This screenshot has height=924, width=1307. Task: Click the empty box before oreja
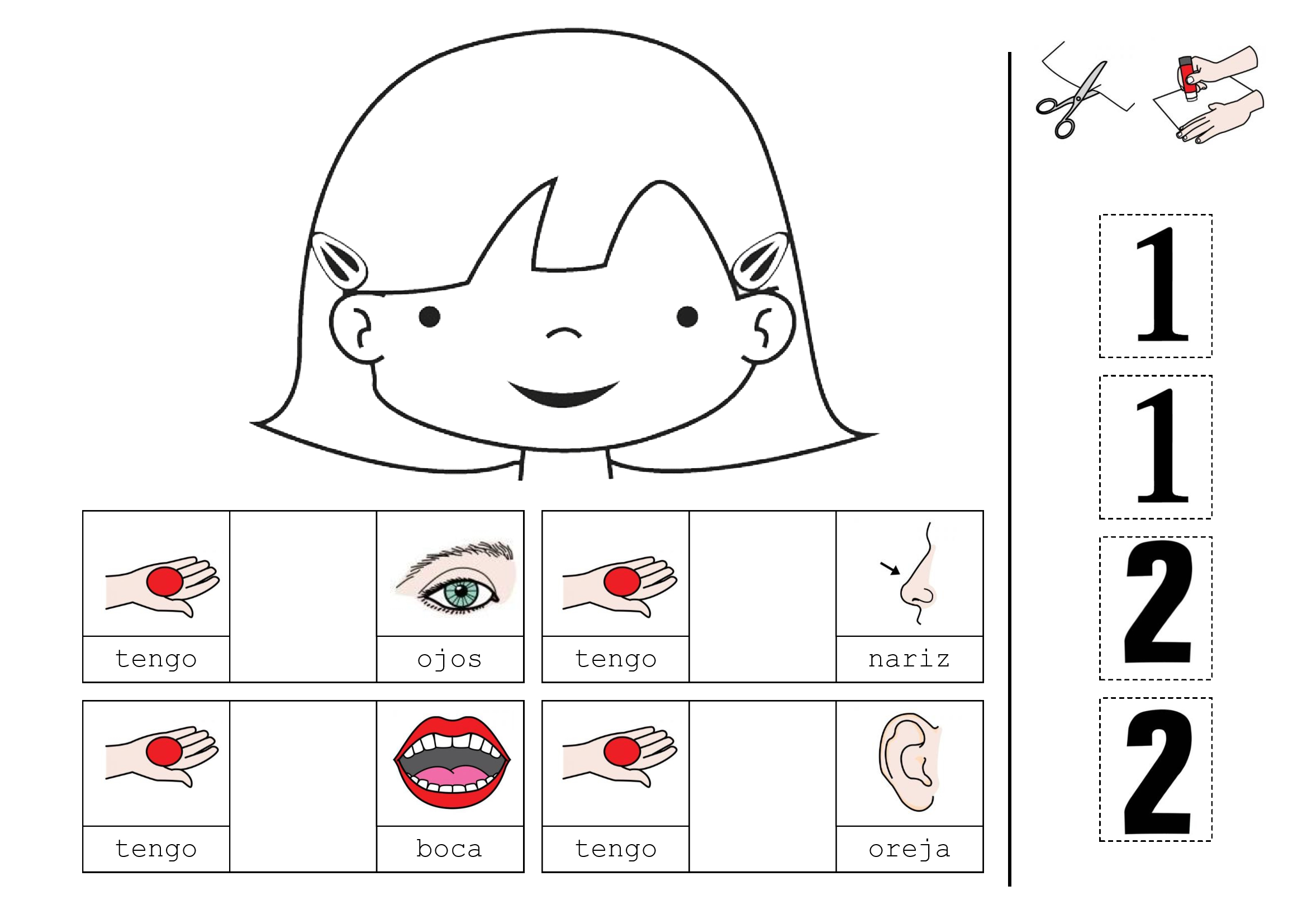coord(762,787)
